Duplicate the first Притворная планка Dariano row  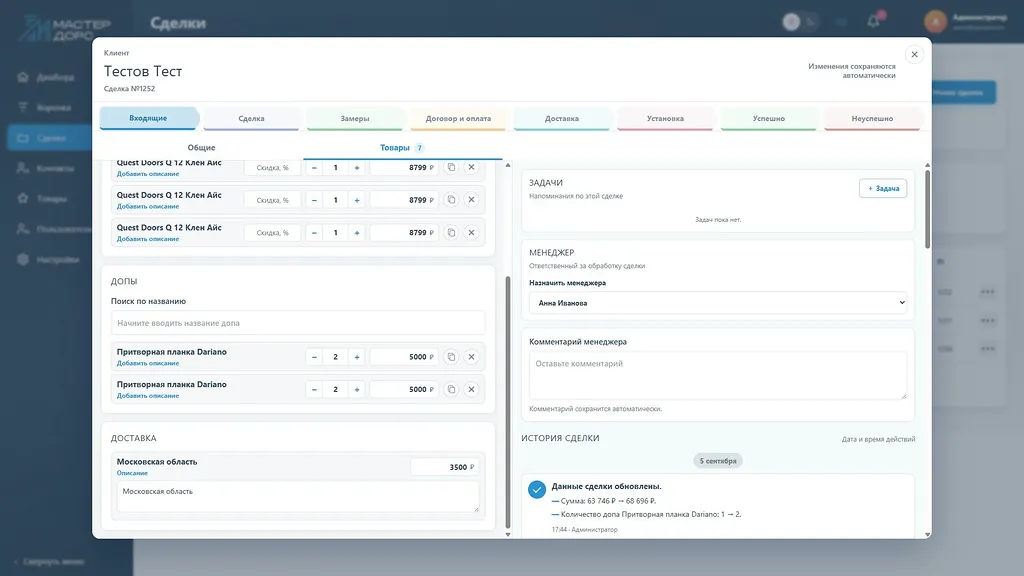point(451,357)
